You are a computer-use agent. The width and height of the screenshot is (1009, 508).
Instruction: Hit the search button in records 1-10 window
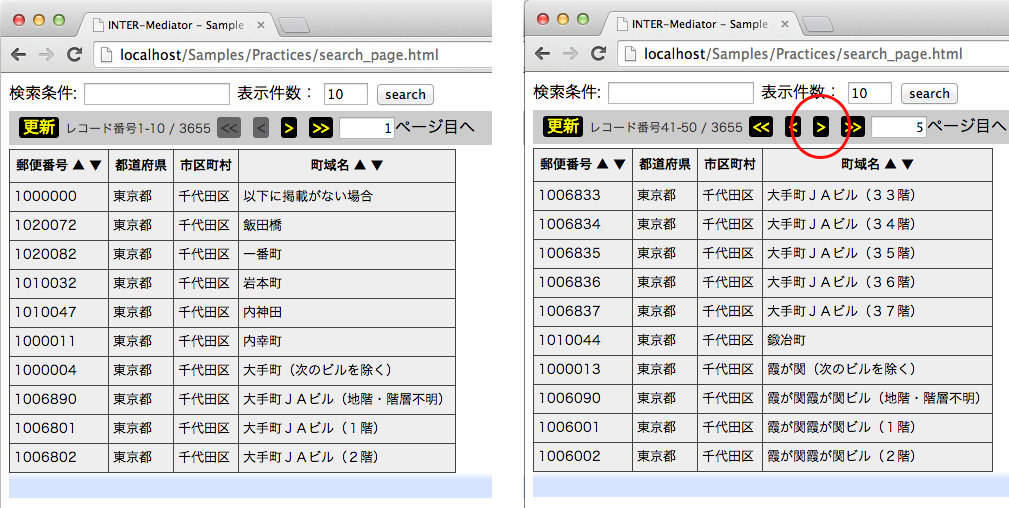click(x=405, y=95)
